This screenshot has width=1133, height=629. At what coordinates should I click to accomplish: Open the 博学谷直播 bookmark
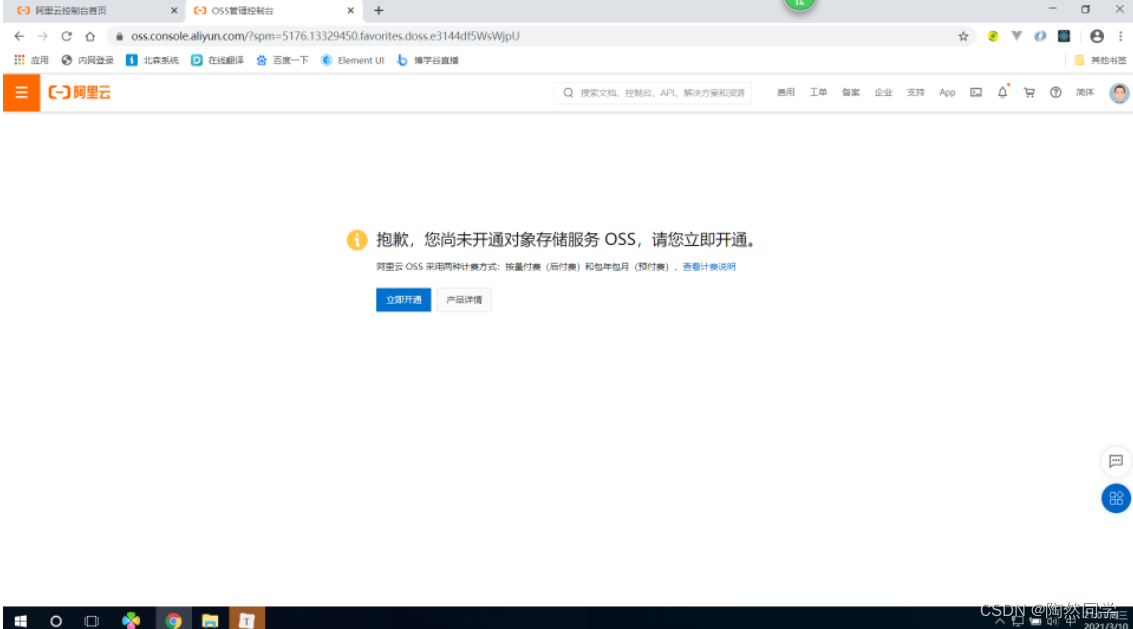click(428, 61)
